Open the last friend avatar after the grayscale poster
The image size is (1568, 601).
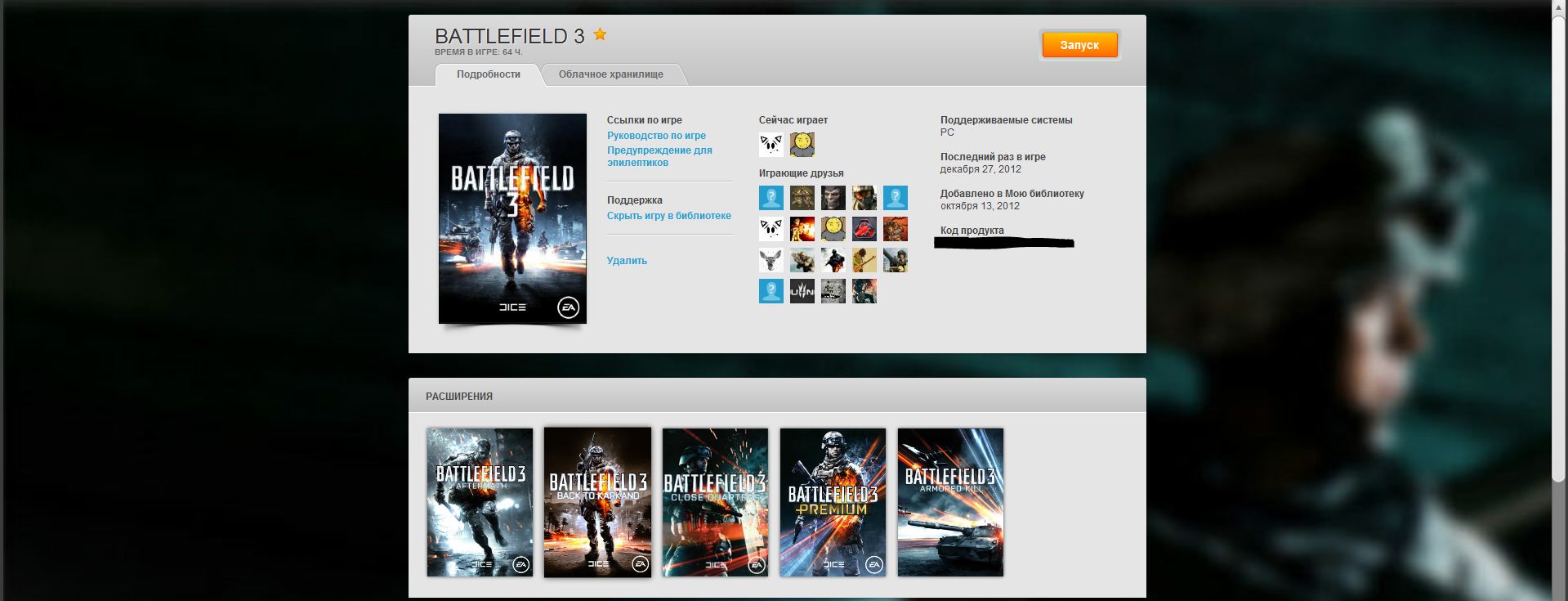864,291
